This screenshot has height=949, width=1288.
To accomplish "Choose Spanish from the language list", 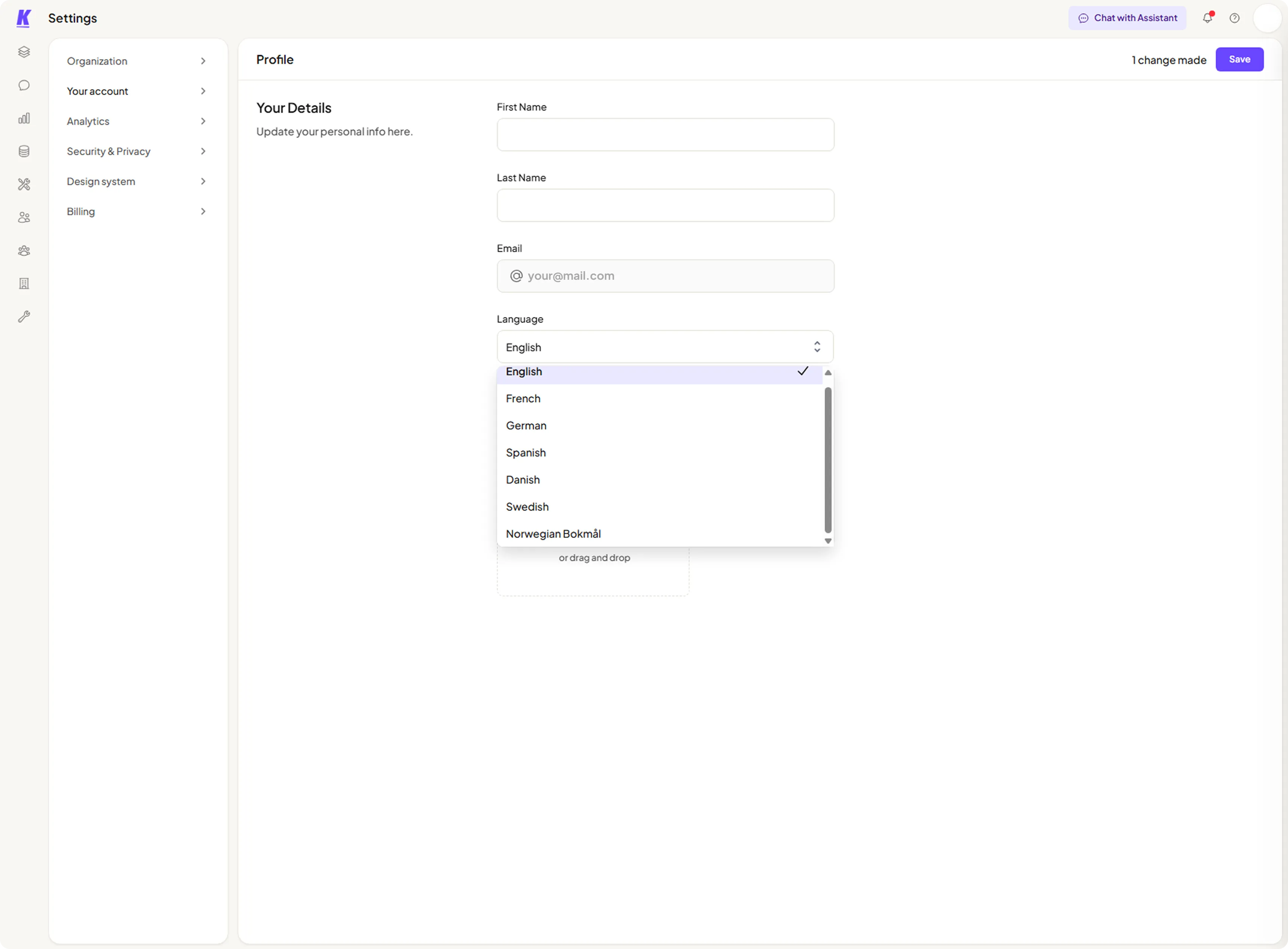I will coord(660,453).
